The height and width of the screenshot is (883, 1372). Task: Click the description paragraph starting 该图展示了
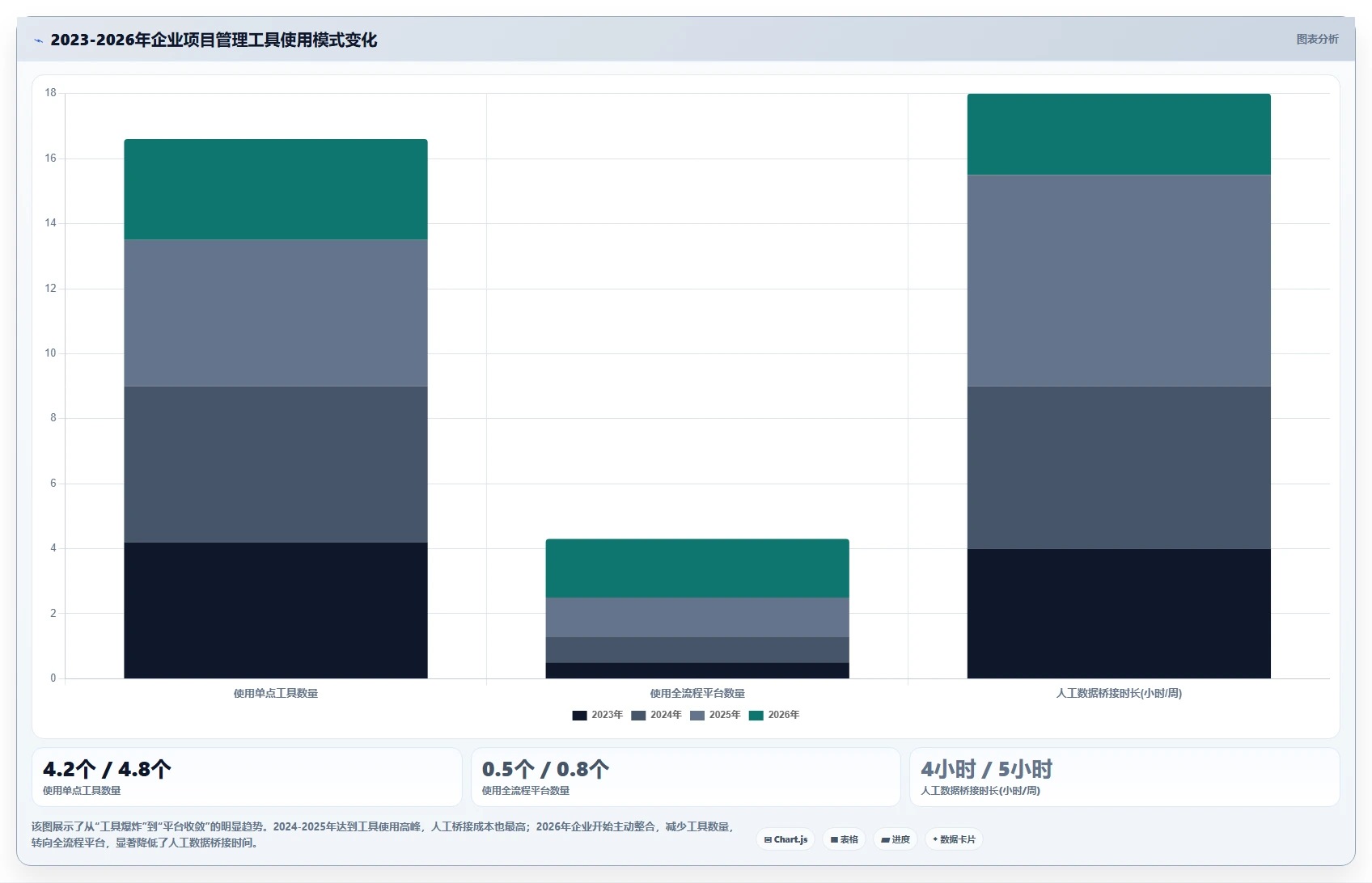tap(383, 834)
